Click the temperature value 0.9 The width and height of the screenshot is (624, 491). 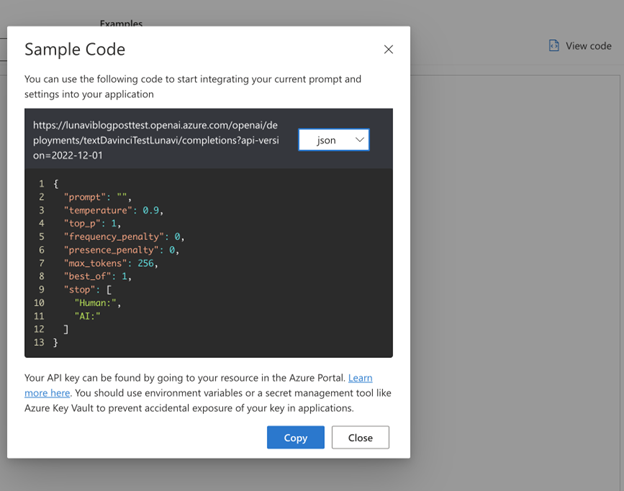point(152,211)
